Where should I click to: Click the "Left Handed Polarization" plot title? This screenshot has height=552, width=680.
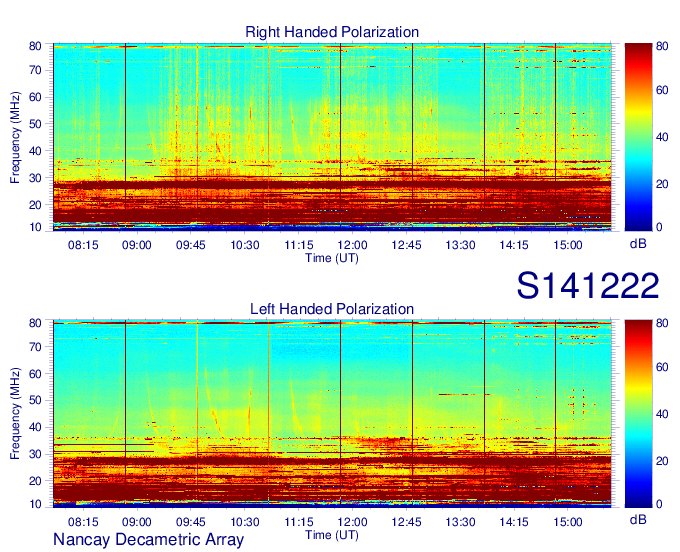(332, 309)
